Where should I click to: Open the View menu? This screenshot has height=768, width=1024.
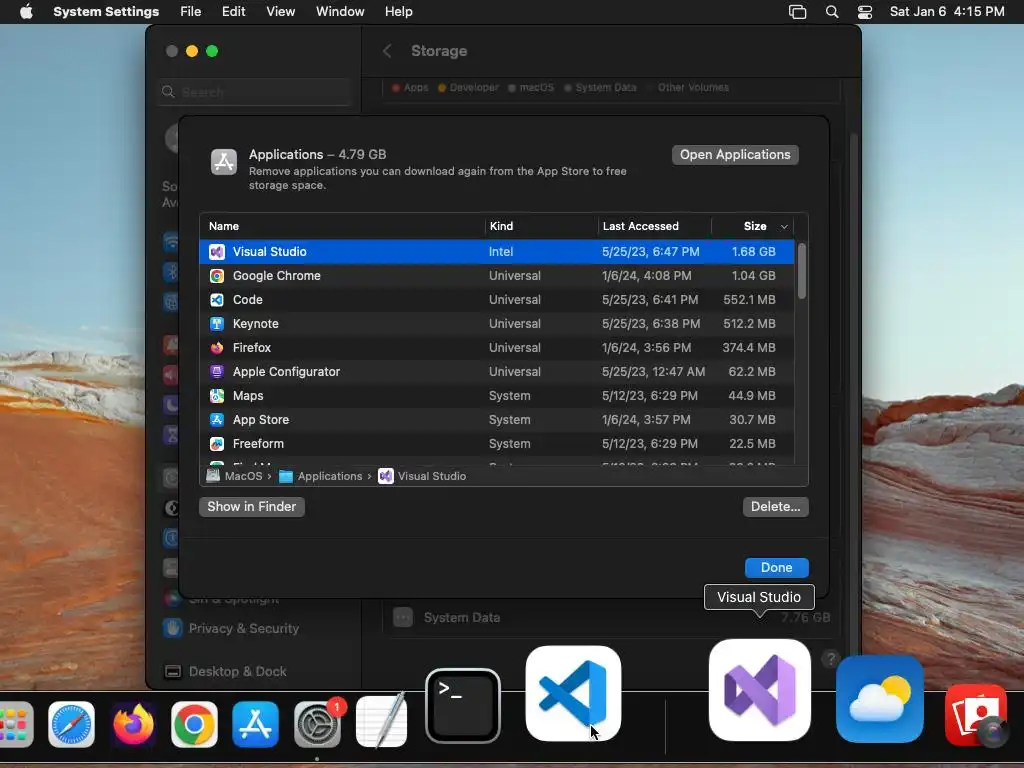pos(281,12)
